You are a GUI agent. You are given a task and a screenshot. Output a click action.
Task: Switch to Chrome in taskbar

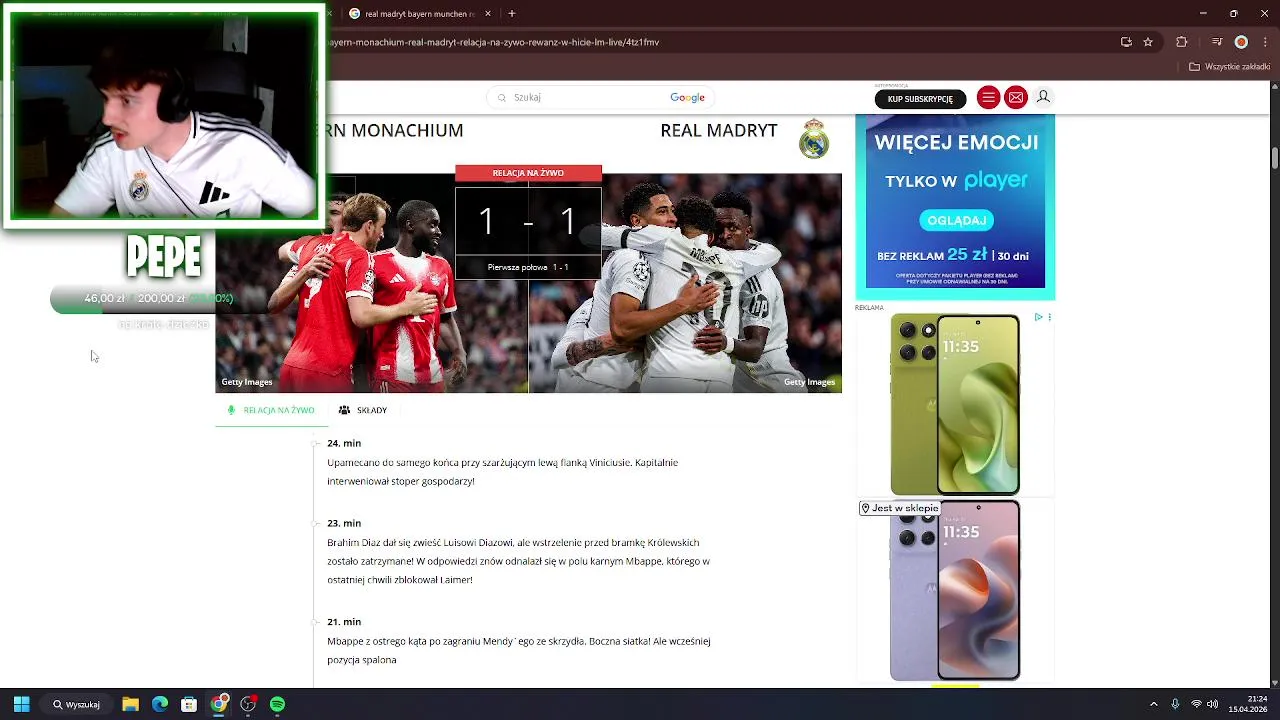coord(218,704)
